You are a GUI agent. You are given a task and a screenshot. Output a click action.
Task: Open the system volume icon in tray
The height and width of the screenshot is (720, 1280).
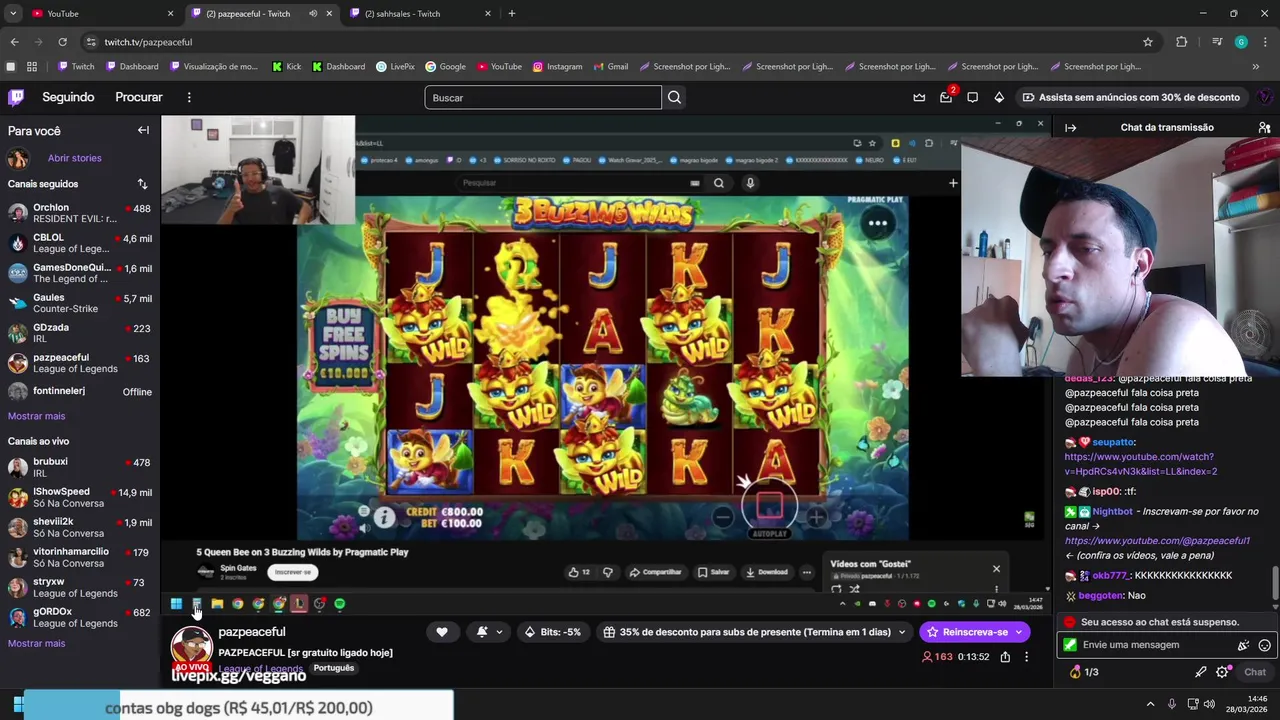[x=1210, y=704]
